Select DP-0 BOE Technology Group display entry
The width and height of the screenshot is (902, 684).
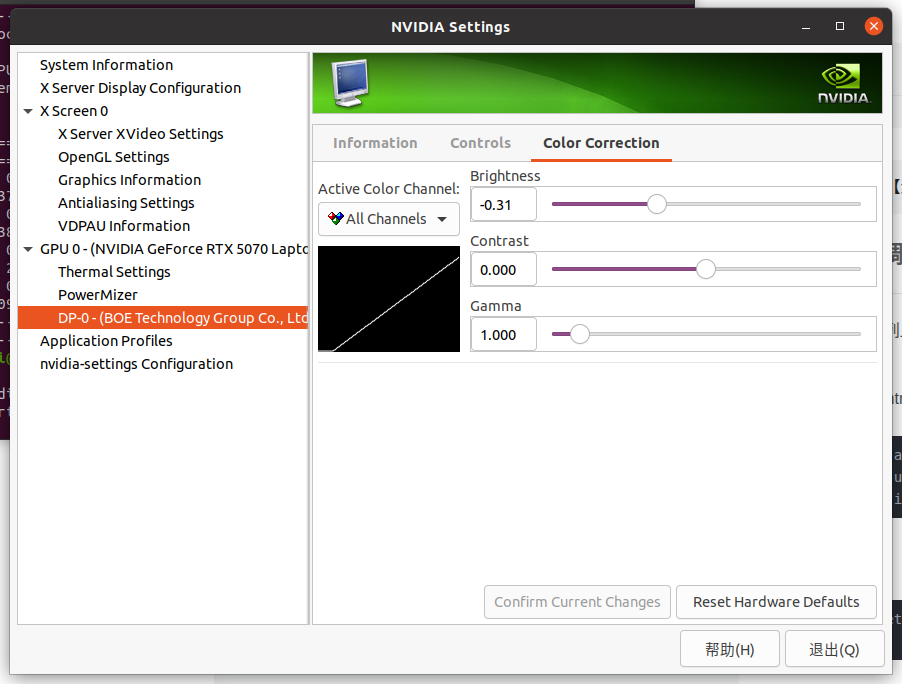[163, 318]
